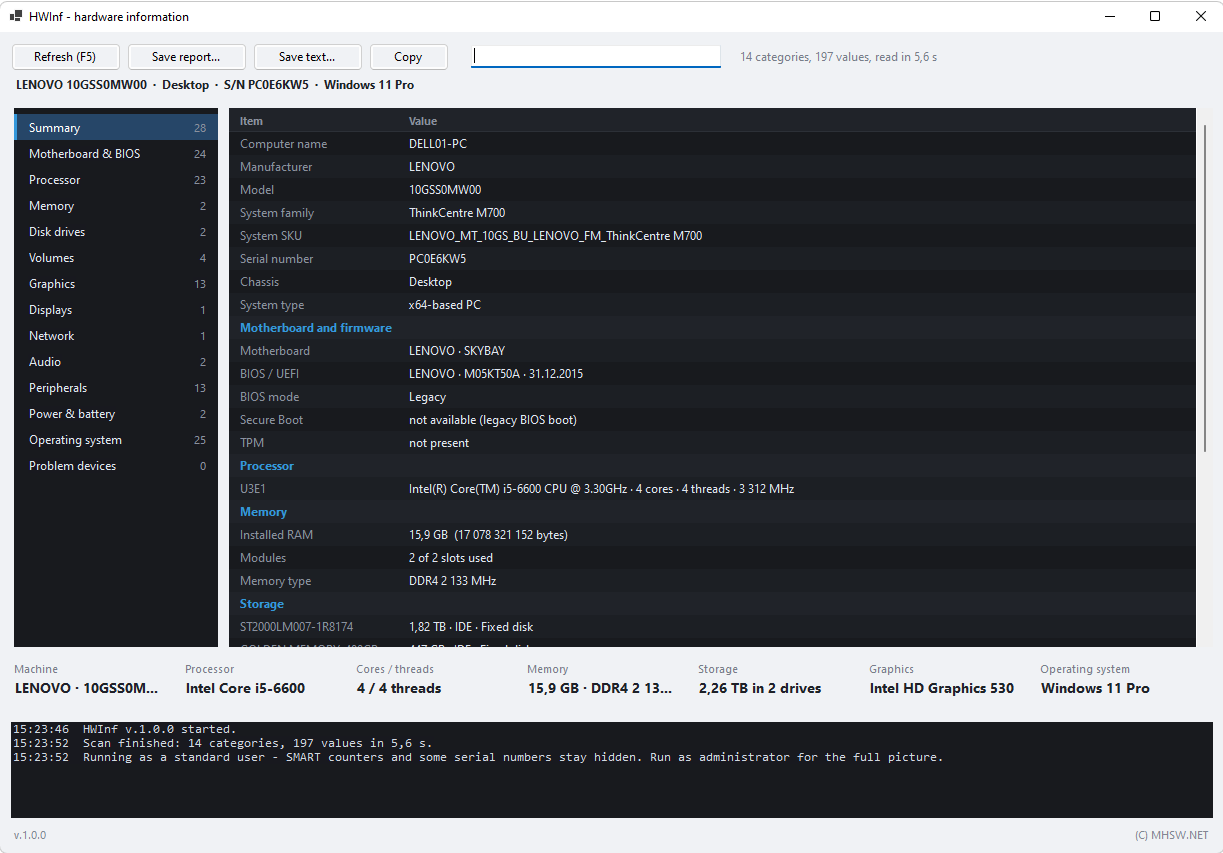This screenshot has height=853, width=1223.
Task: Open the Power & battery category
Action: pos(116,413)
